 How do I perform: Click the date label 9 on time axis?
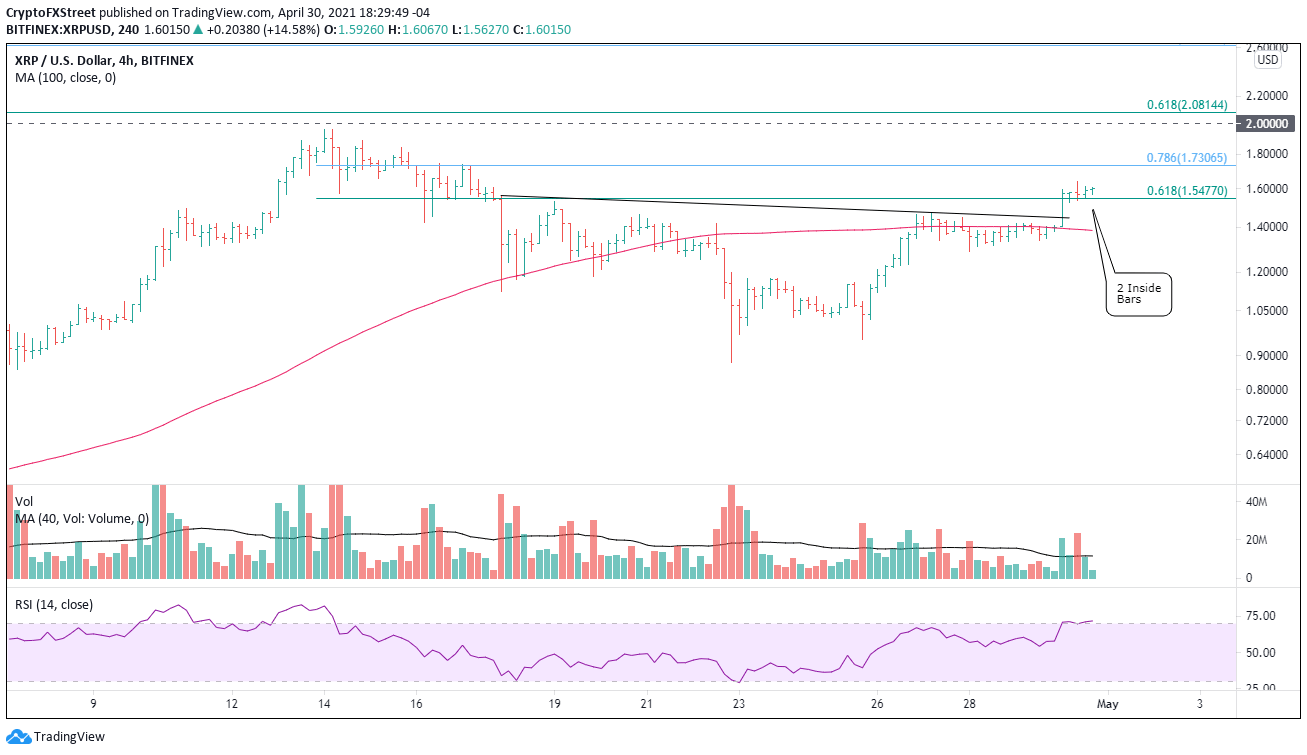point(93,704)
